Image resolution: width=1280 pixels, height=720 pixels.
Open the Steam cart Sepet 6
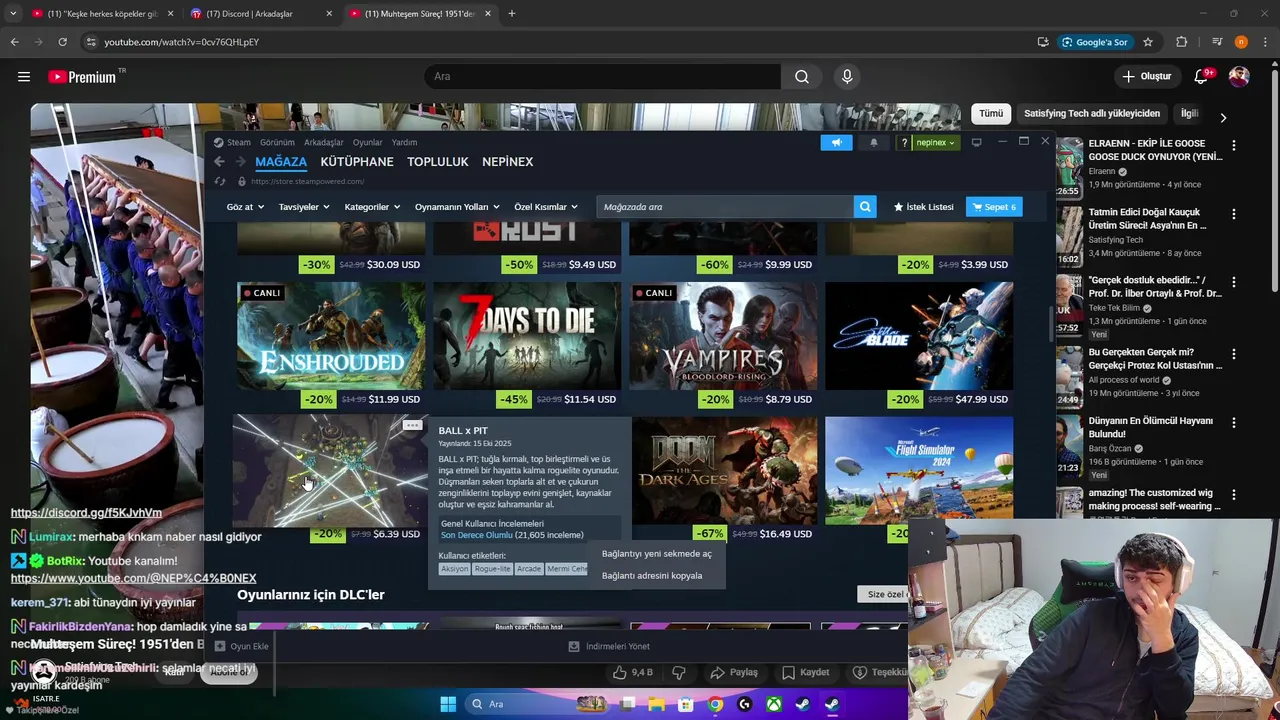pyautogui.click(x=994, y=207)
